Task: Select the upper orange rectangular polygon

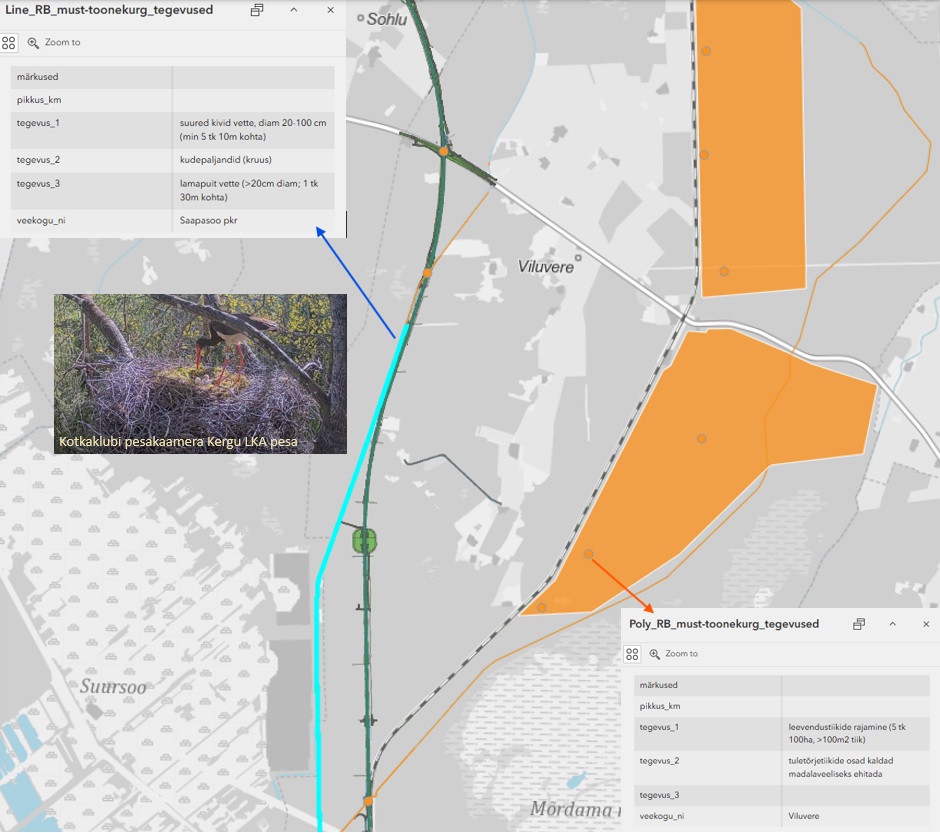Action: click(750, 150)
